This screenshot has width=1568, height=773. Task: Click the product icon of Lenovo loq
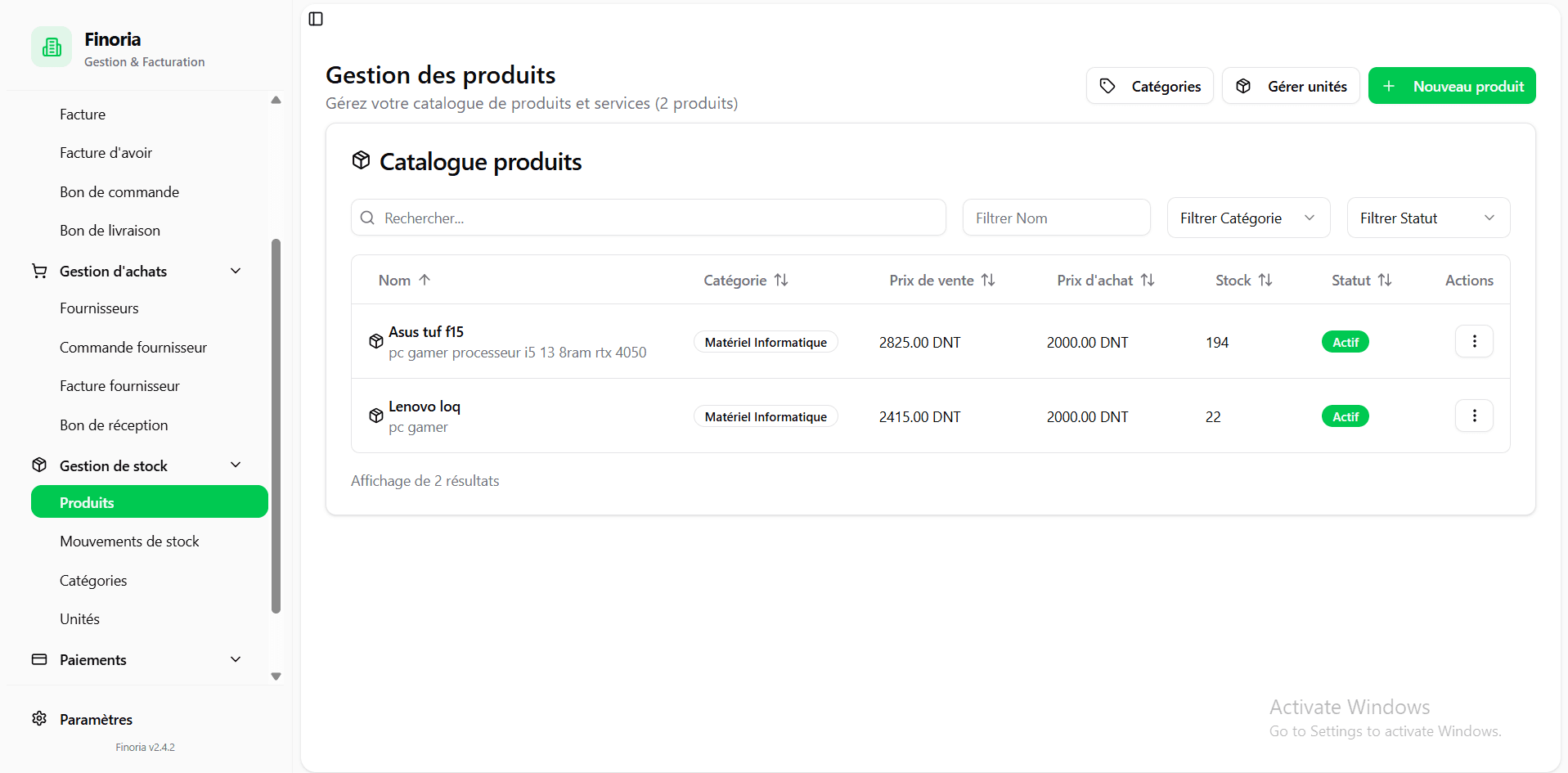click(x=376, y=416)
